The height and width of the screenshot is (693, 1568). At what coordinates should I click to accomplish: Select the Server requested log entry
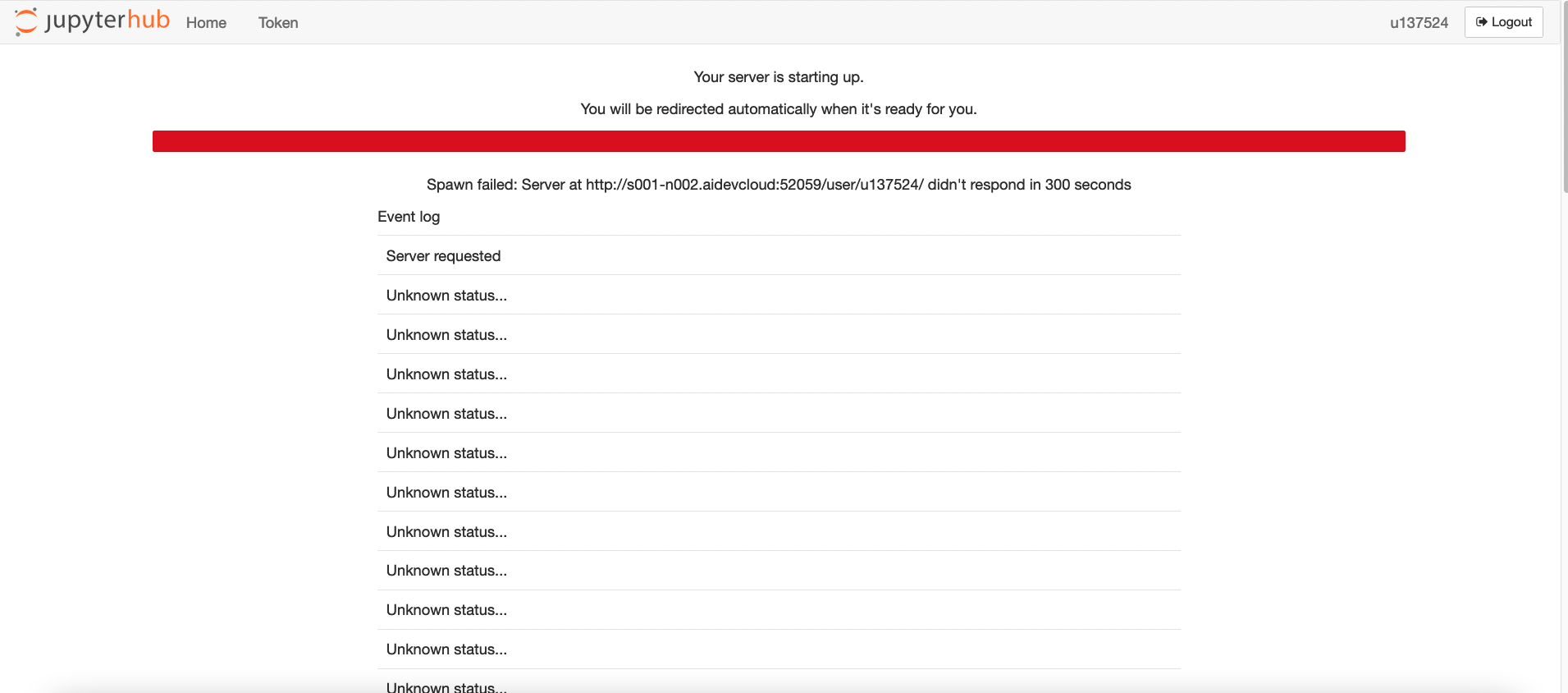(x=443, y=256)
